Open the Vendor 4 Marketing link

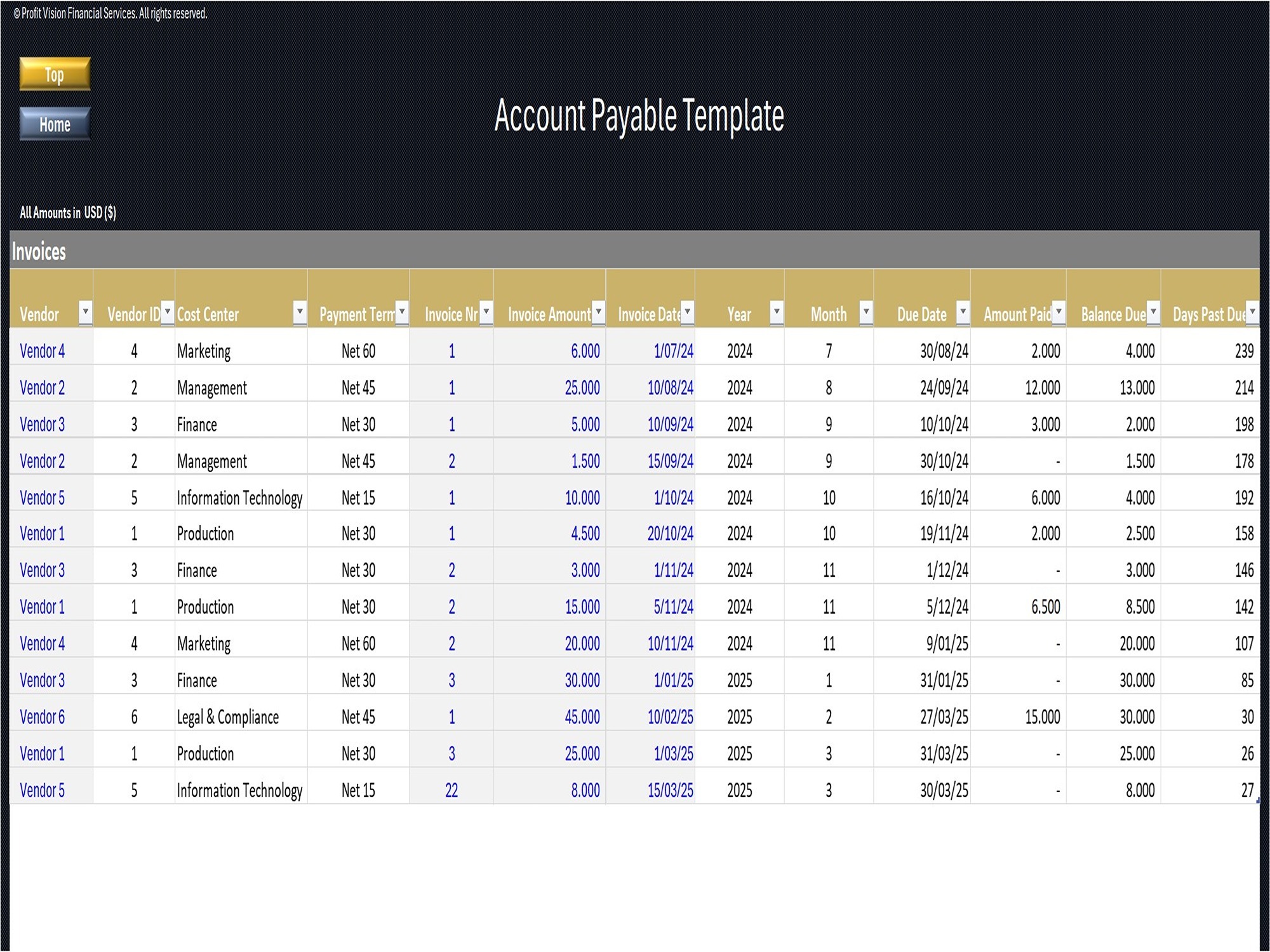pos(43,352)
